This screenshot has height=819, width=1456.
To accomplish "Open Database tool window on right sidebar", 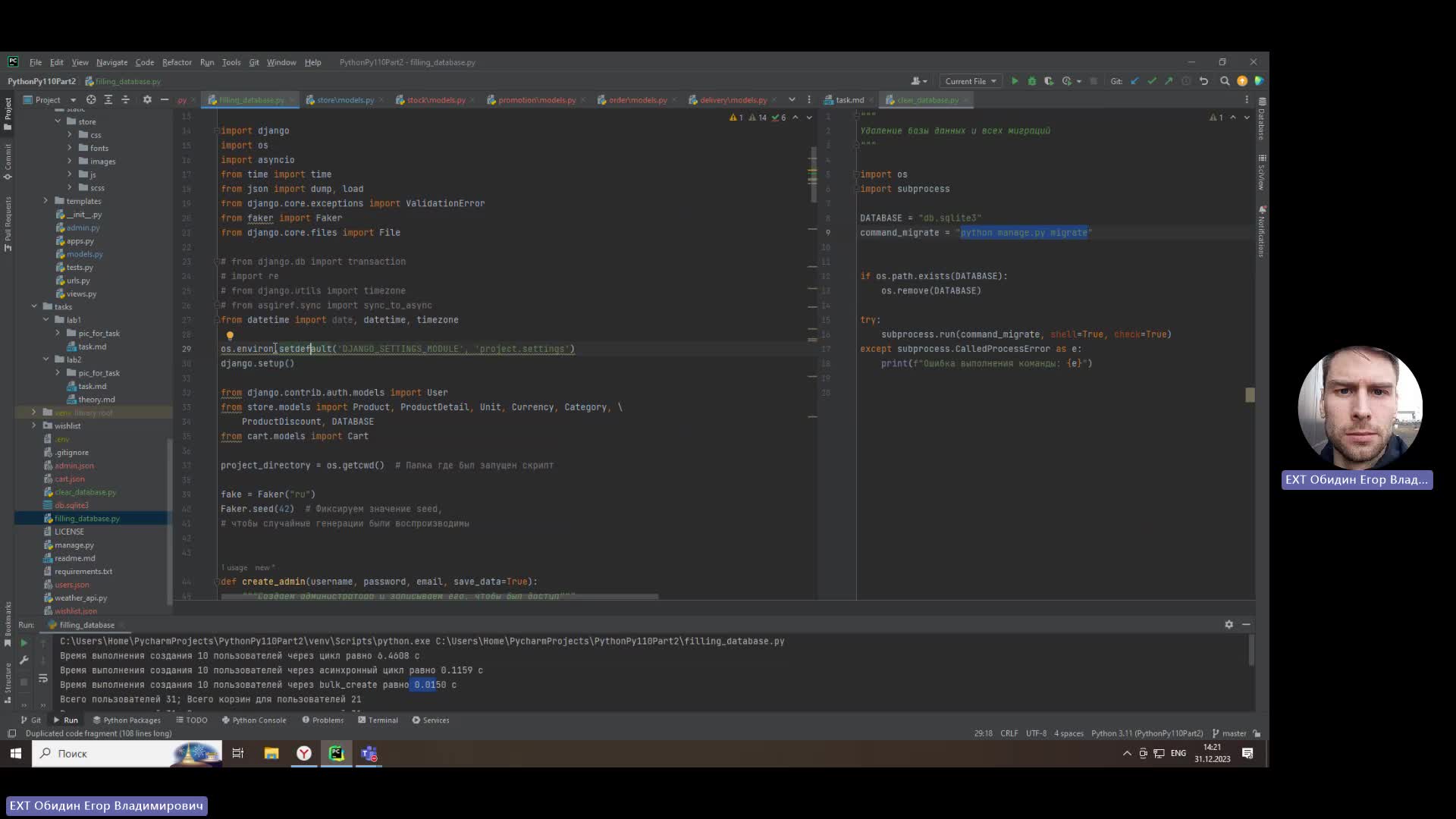I will (1262, 119).
